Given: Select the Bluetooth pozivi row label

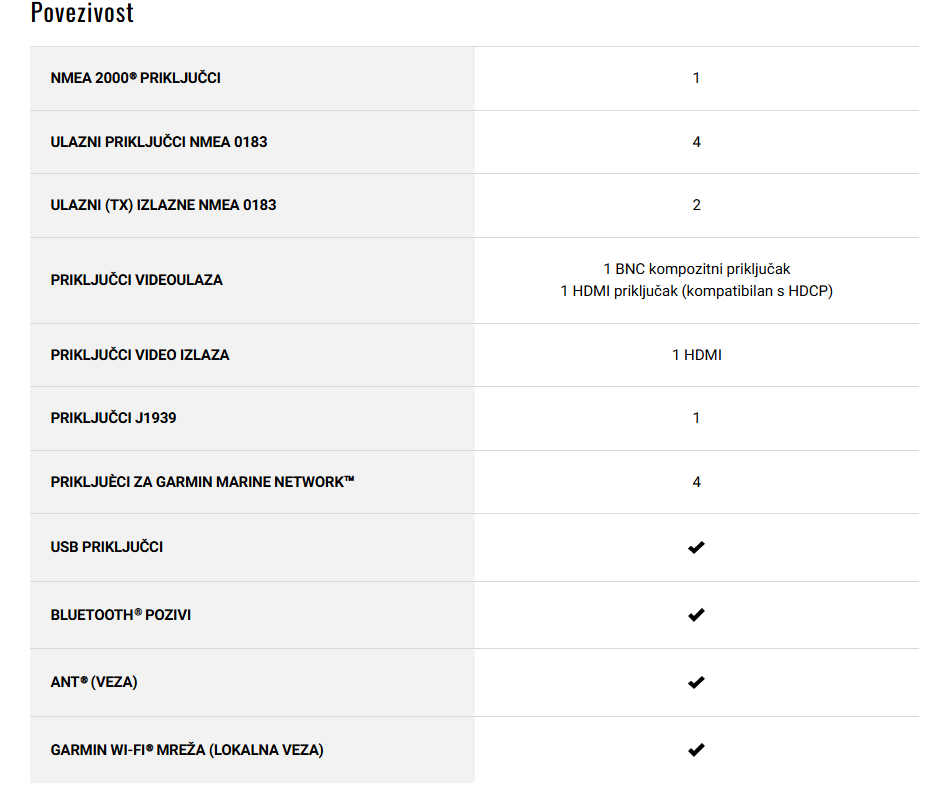Looking at the screenshot, I should click(120, 615).
